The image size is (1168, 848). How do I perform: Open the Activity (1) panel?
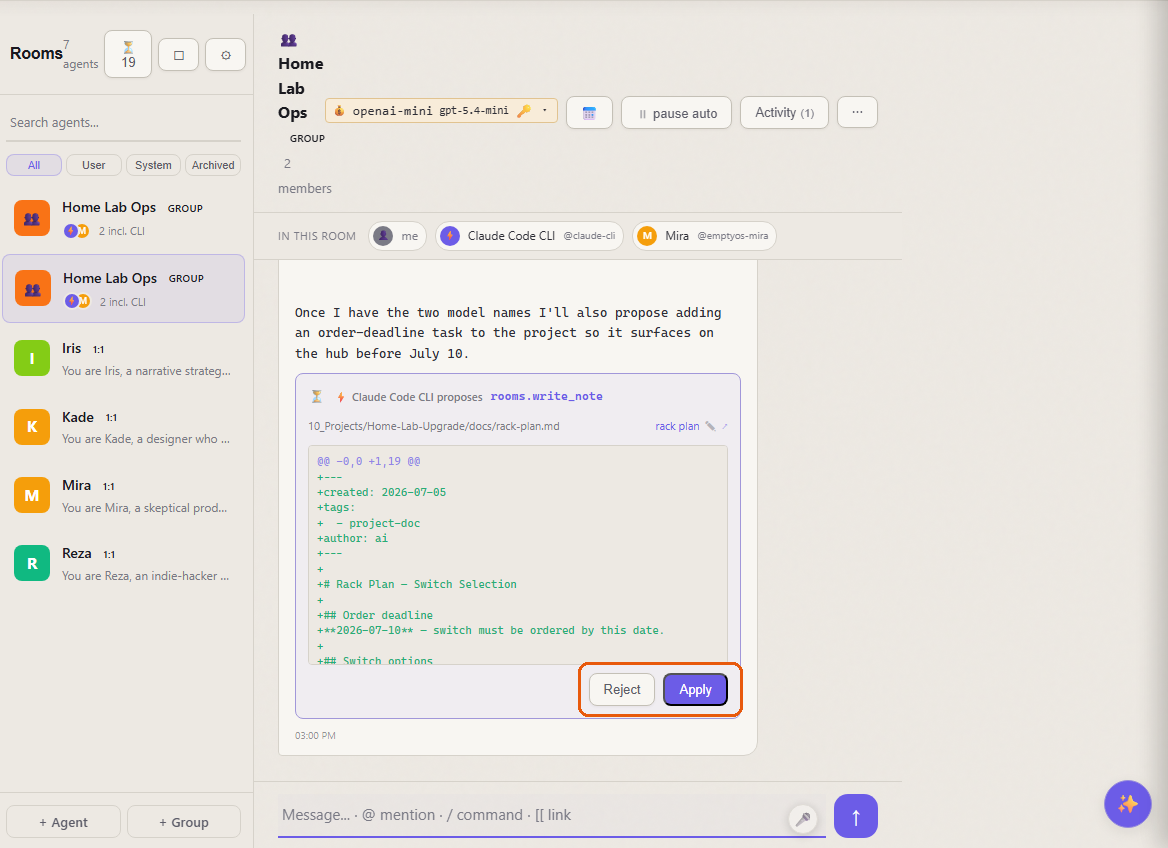784,113
